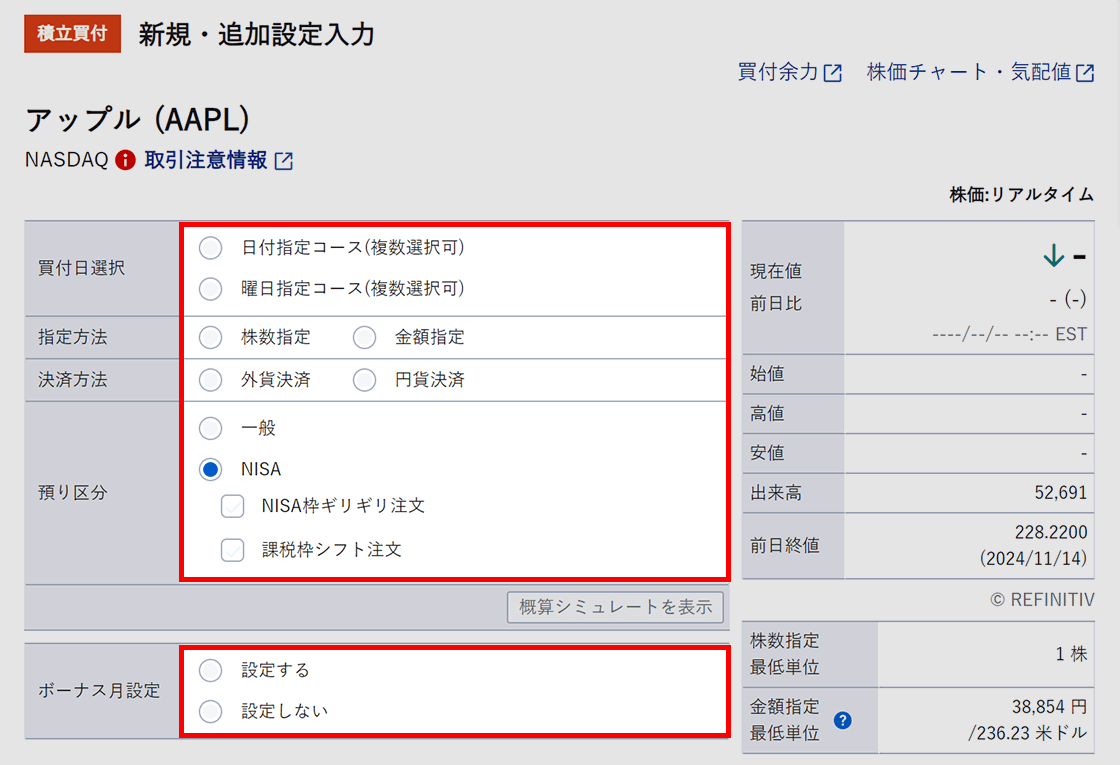Click the 新規・追加設定入力 page title
This screenshot has width=1120, height=765.
point(256,34)
